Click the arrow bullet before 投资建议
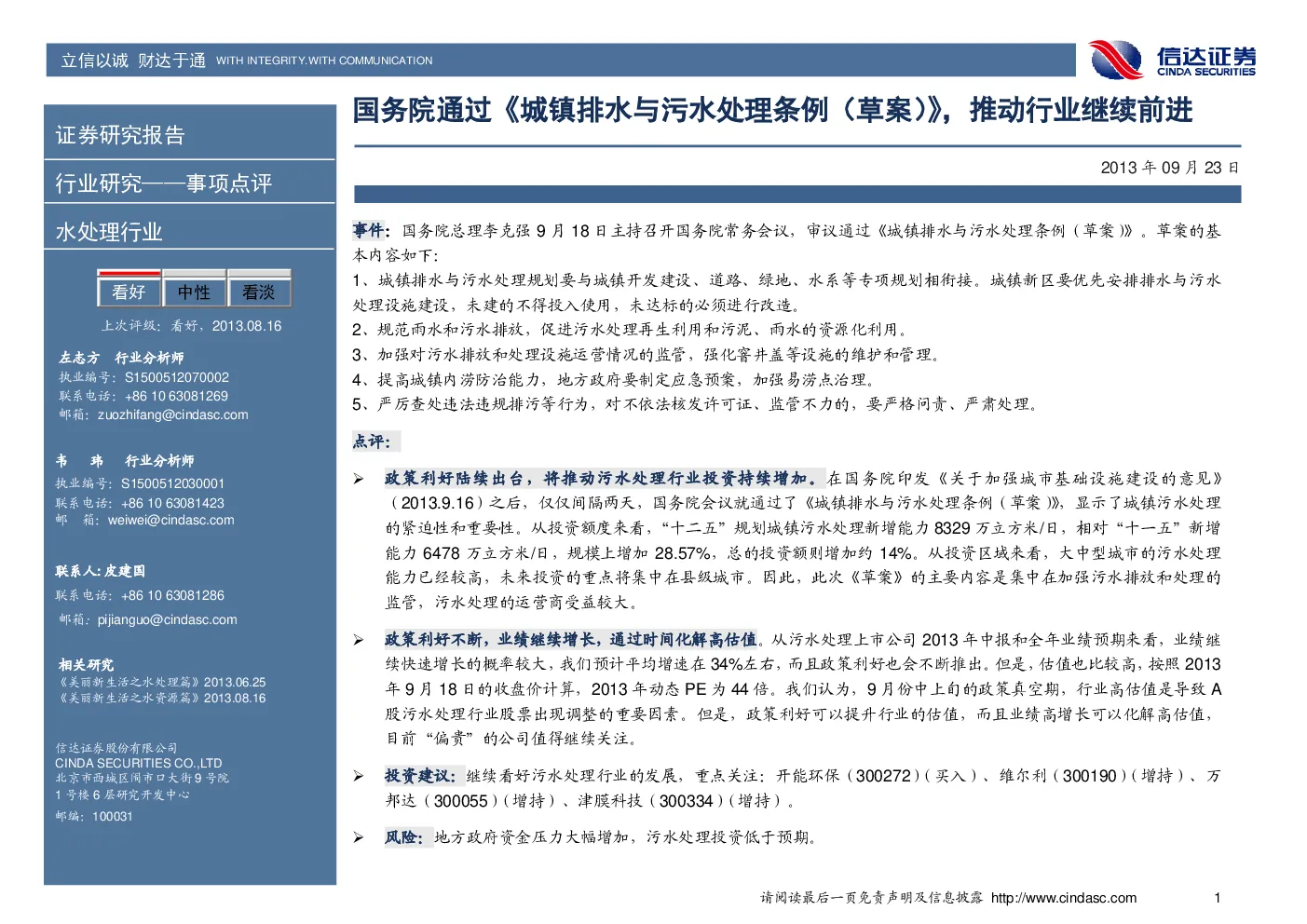The image size is (1307, 924). click(x=358, y=776)
